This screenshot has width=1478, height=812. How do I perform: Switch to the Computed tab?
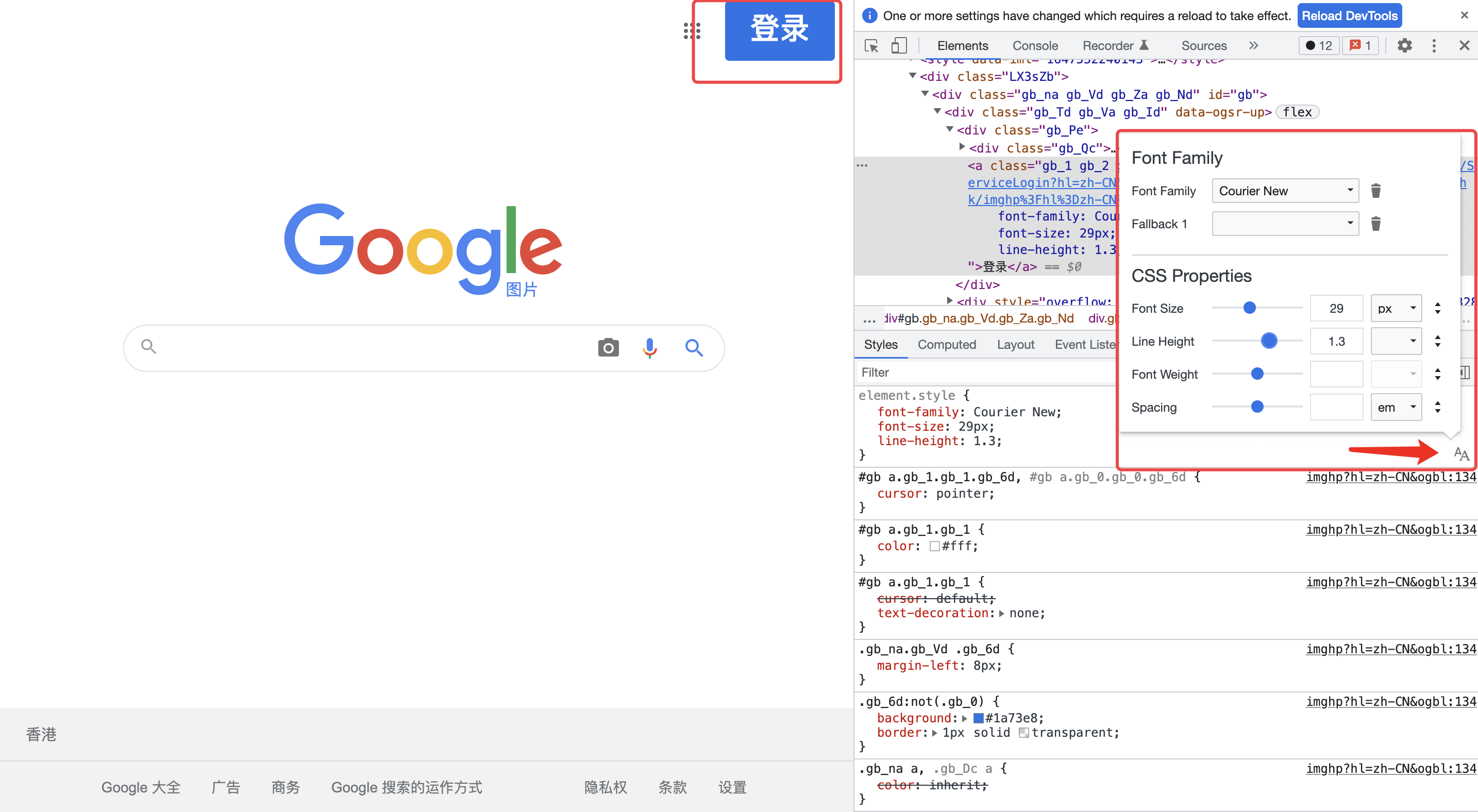(947, 345)
